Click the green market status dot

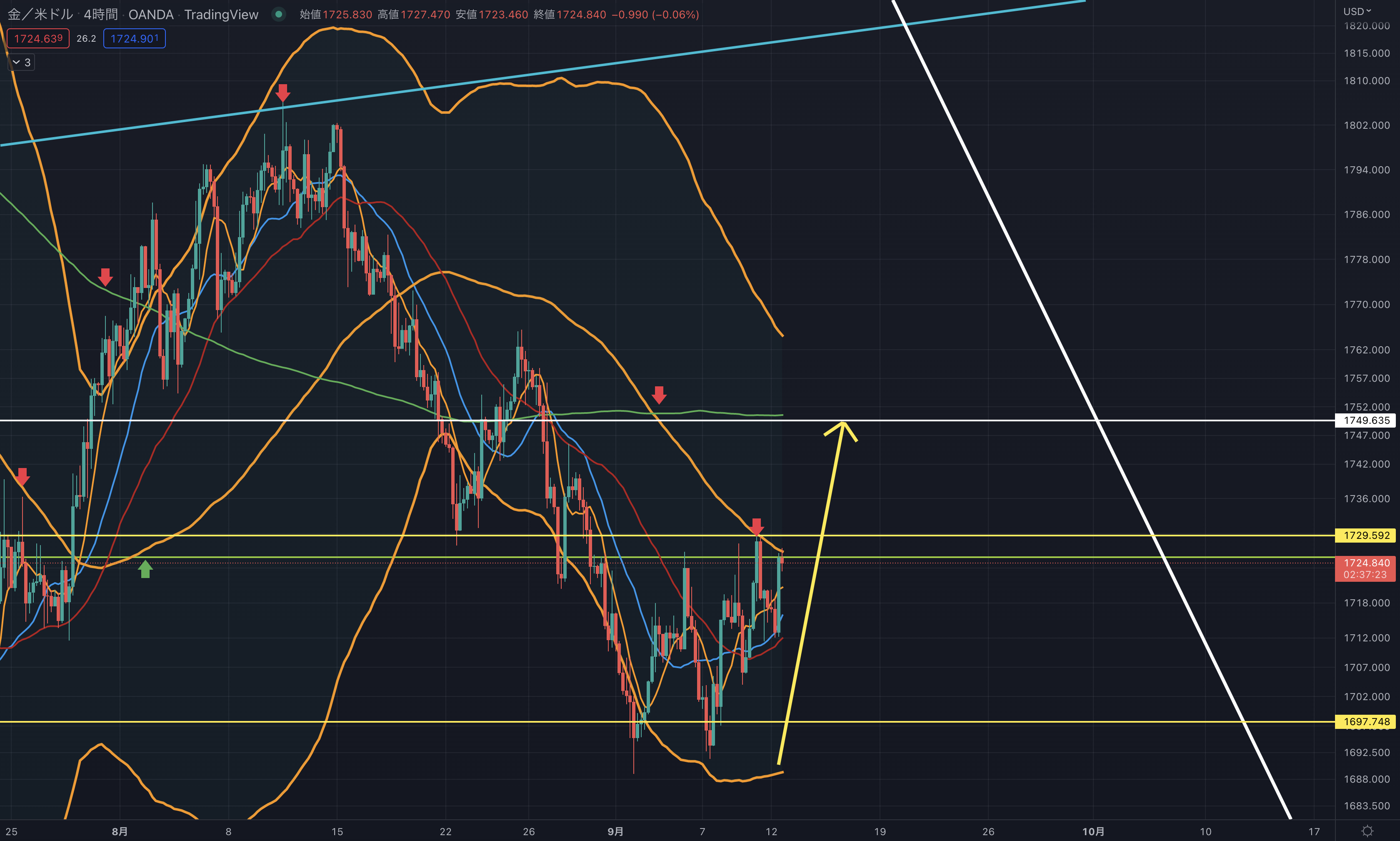click(x=278, y=14)
